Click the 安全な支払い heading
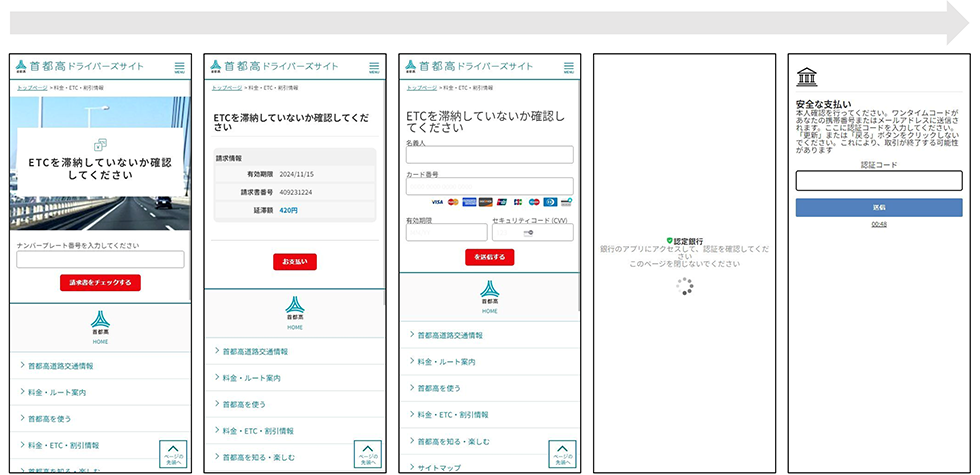This screenshot has height=475, width=980. [824, 104]
